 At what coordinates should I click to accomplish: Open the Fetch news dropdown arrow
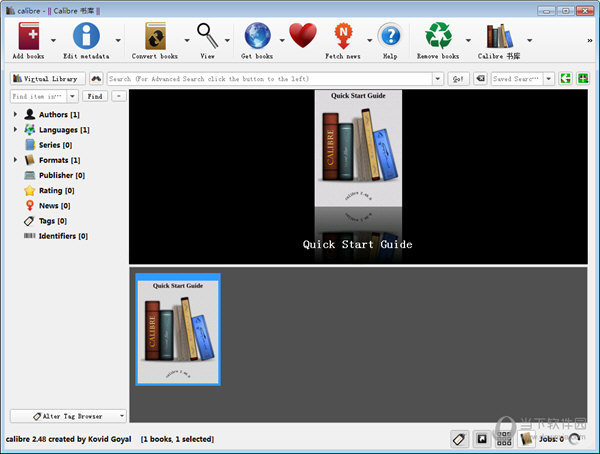pos(369,40)
